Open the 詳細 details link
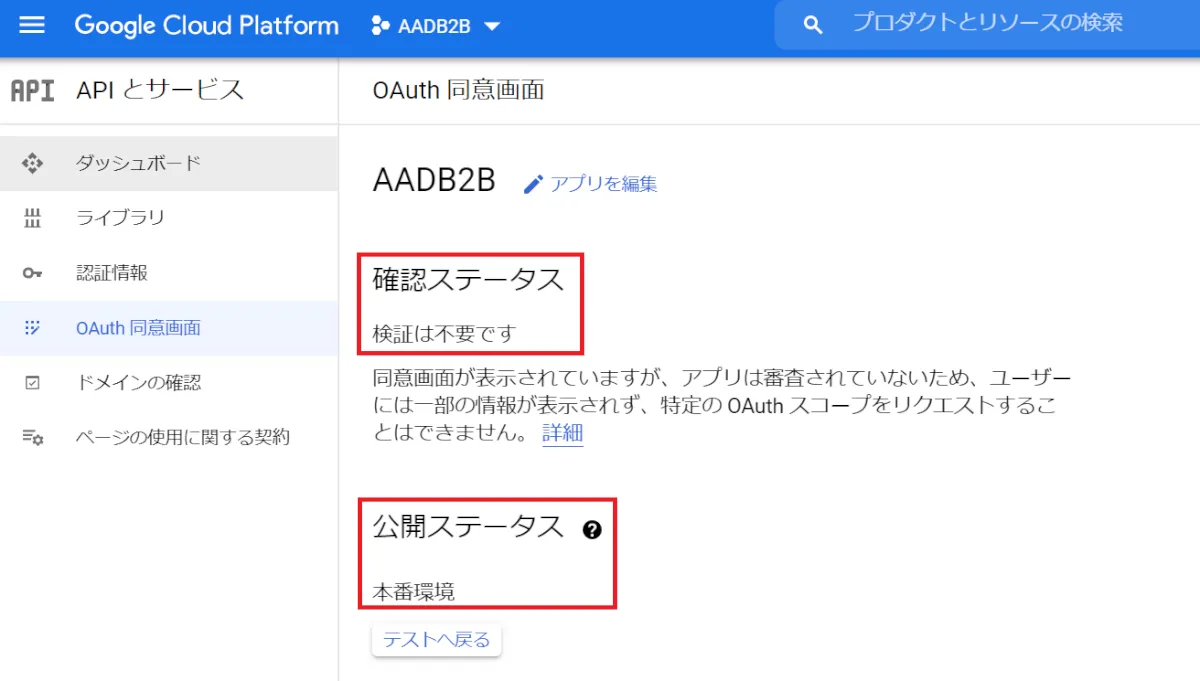 (x=563, y=433)
